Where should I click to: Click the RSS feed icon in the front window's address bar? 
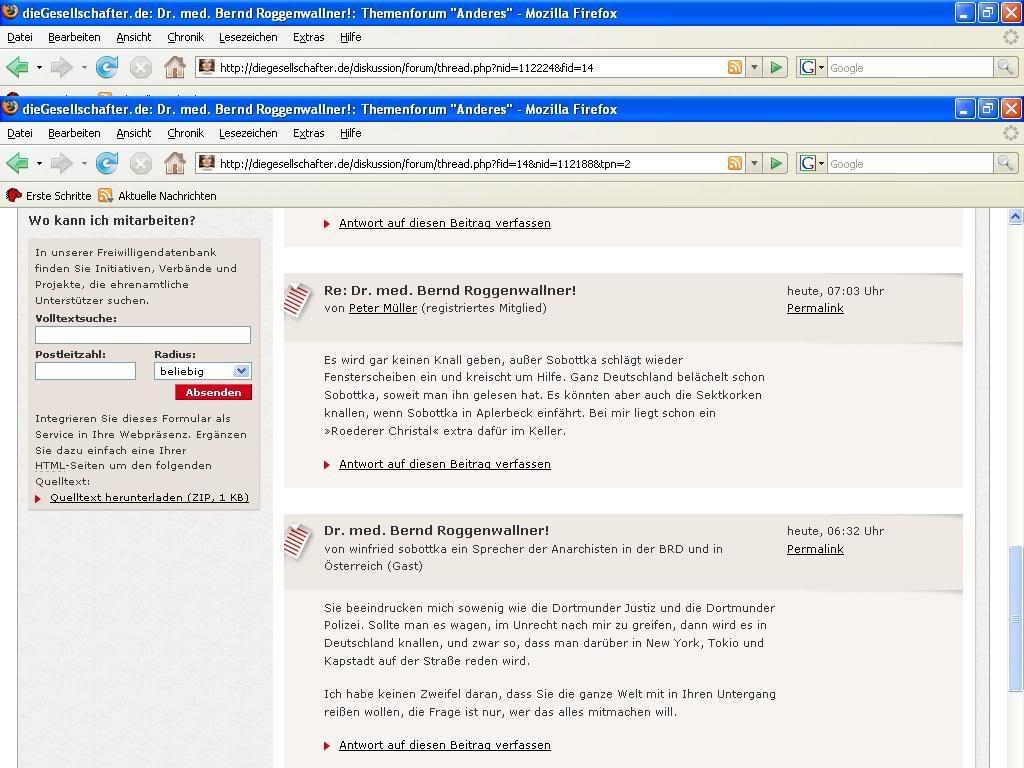(x=735, y=163)
